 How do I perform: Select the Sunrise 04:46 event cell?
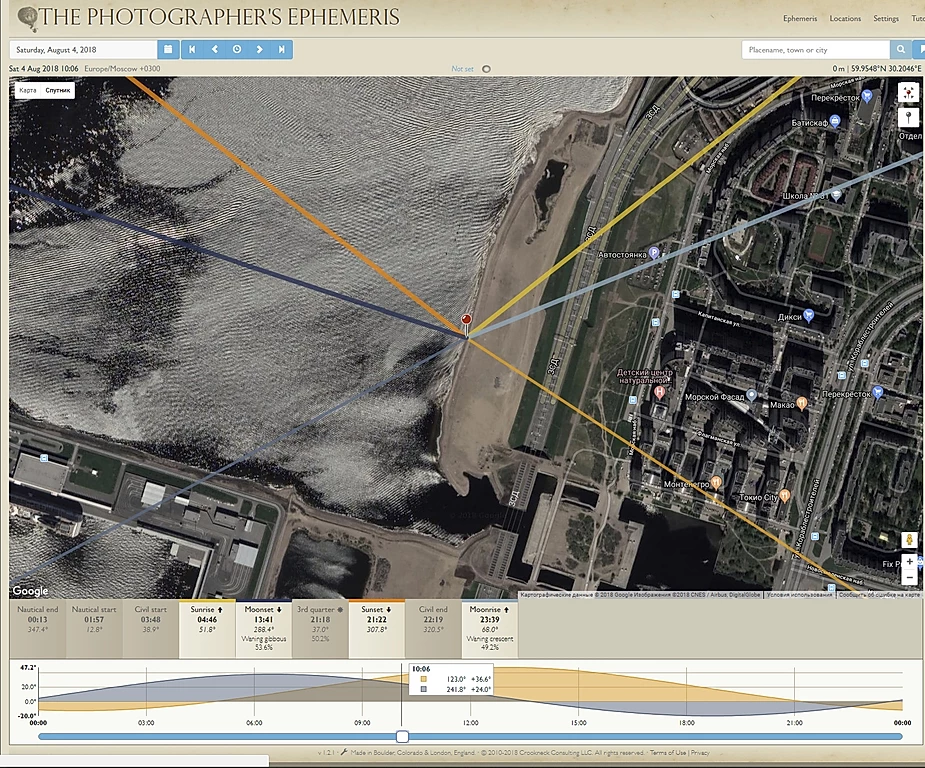point(207,629)
